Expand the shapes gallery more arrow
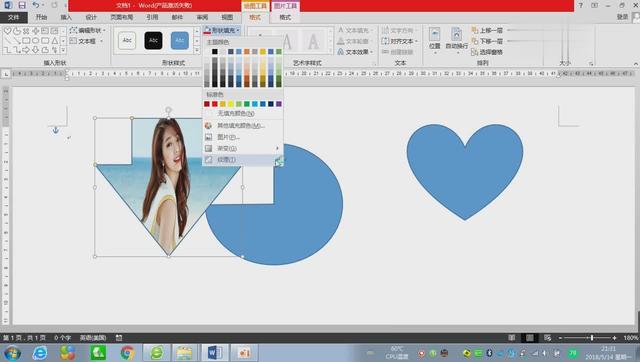The width and height of the screenshot is (640, 362). pos(63,50)
